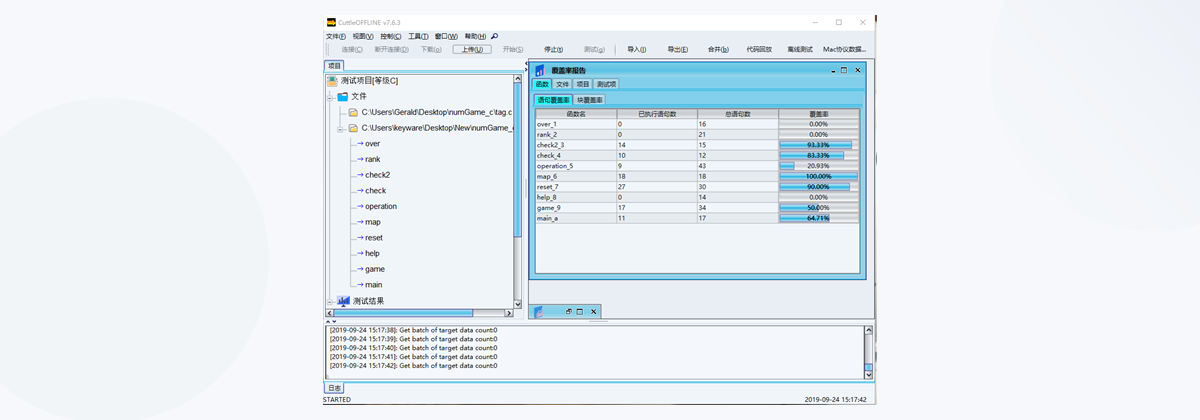Click the 日志 tab at bottom

pos(334,388)
